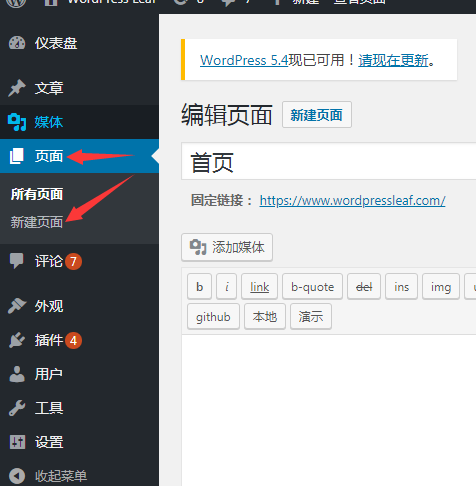This screenshot has width=476, height=486.
Task: Select the Pages icon in sidebar
Action: click(x=17, y=156)
